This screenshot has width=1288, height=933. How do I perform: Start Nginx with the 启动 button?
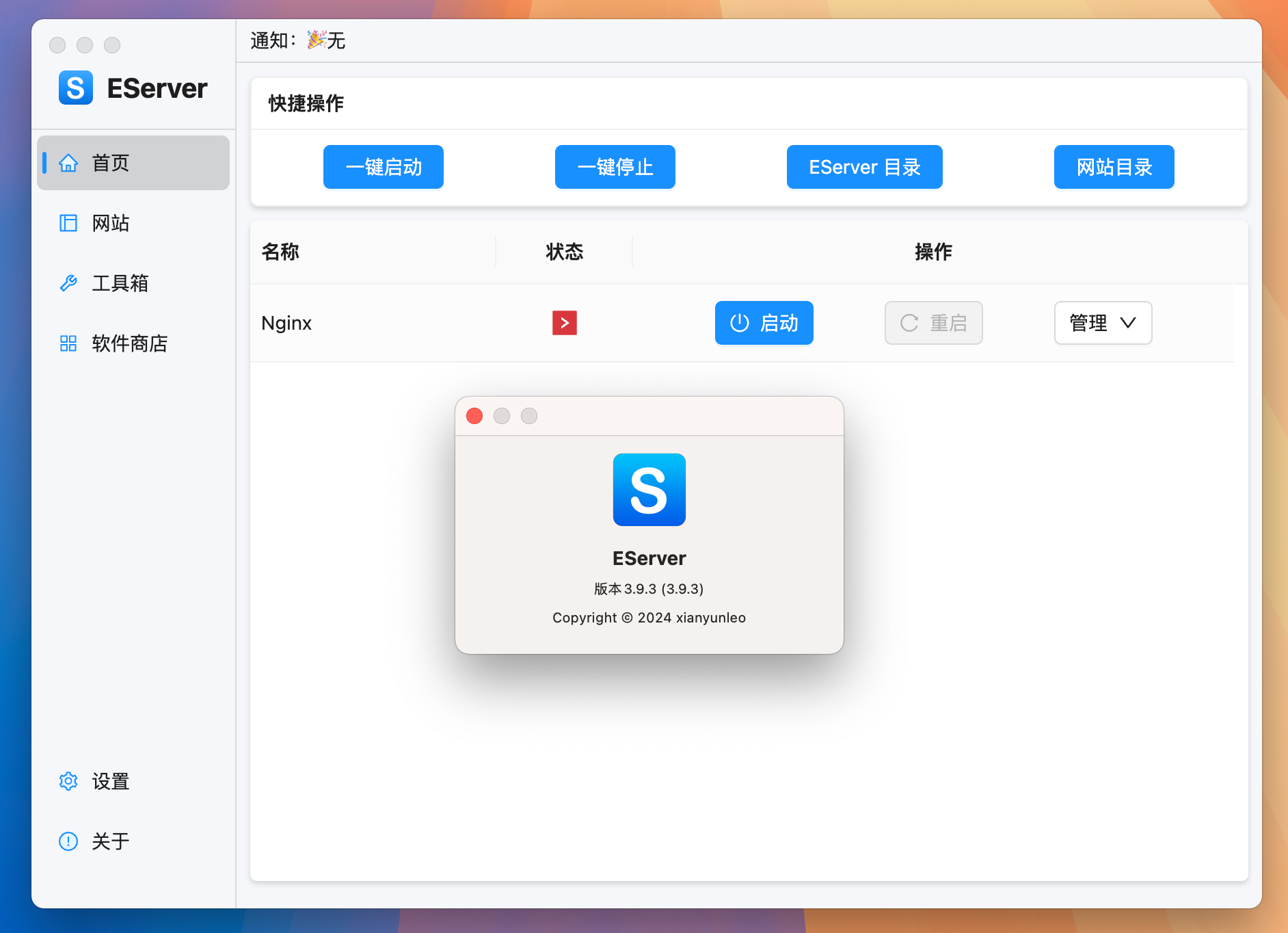point(764,323)
